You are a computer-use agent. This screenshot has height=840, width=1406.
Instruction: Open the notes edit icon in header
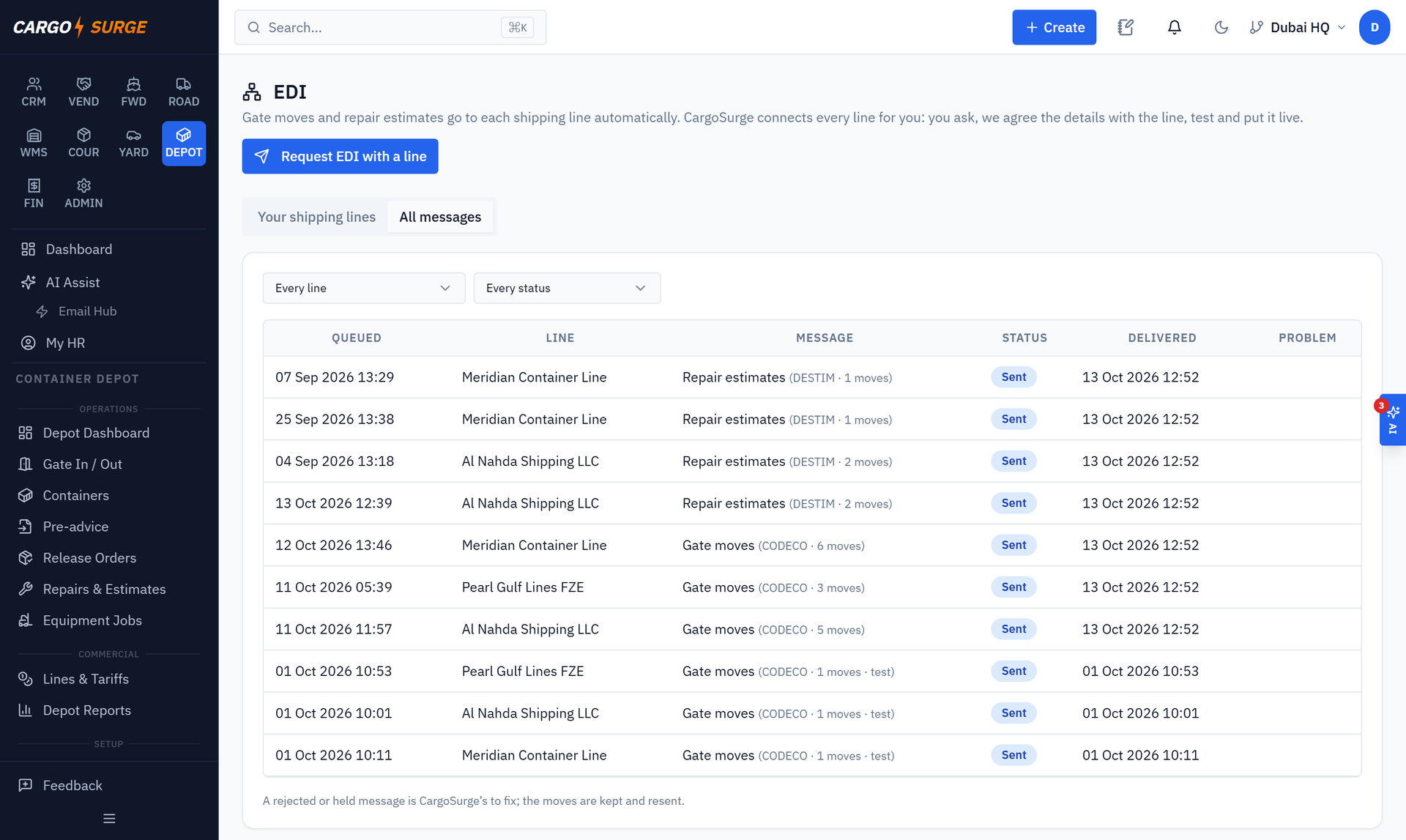(x=1126, y=27)
